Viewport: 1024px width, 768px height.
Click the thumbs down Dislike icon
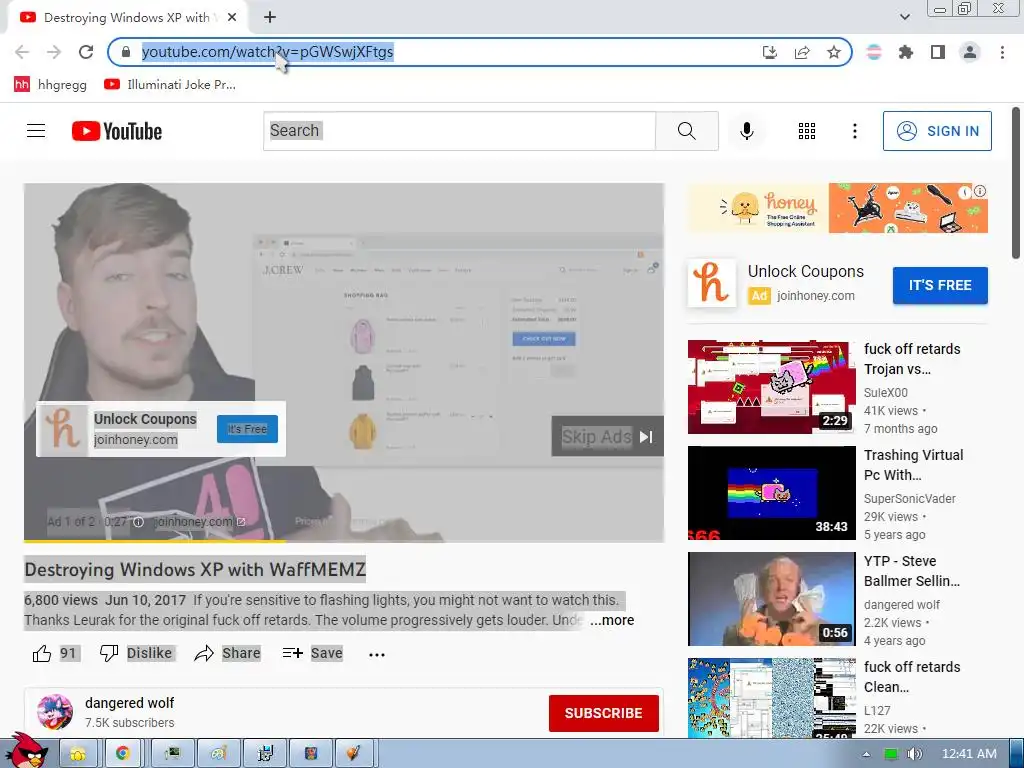(x=108, y=653)
